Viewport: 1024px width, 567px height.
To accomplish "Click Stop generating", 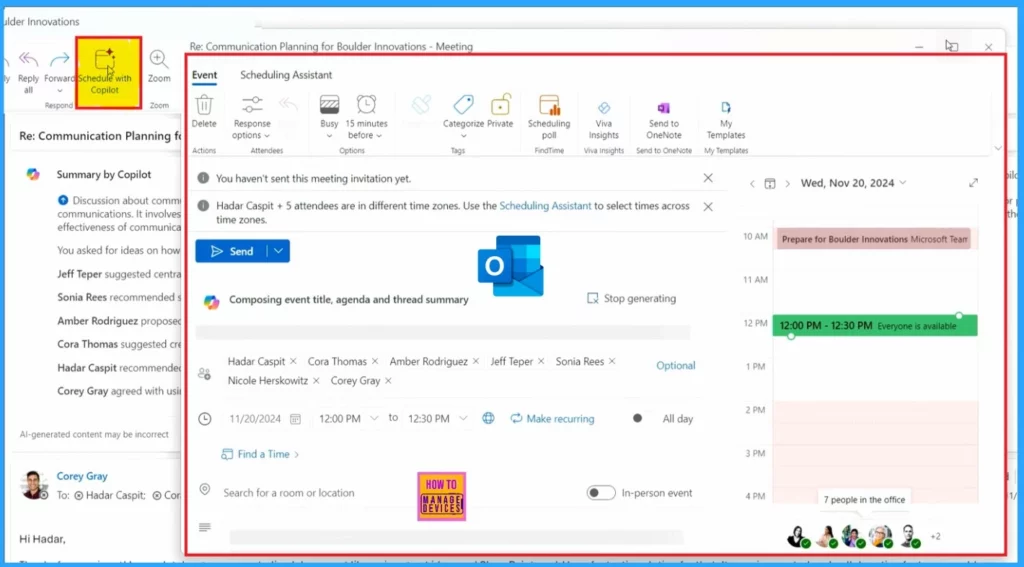I will coord(632,299).
